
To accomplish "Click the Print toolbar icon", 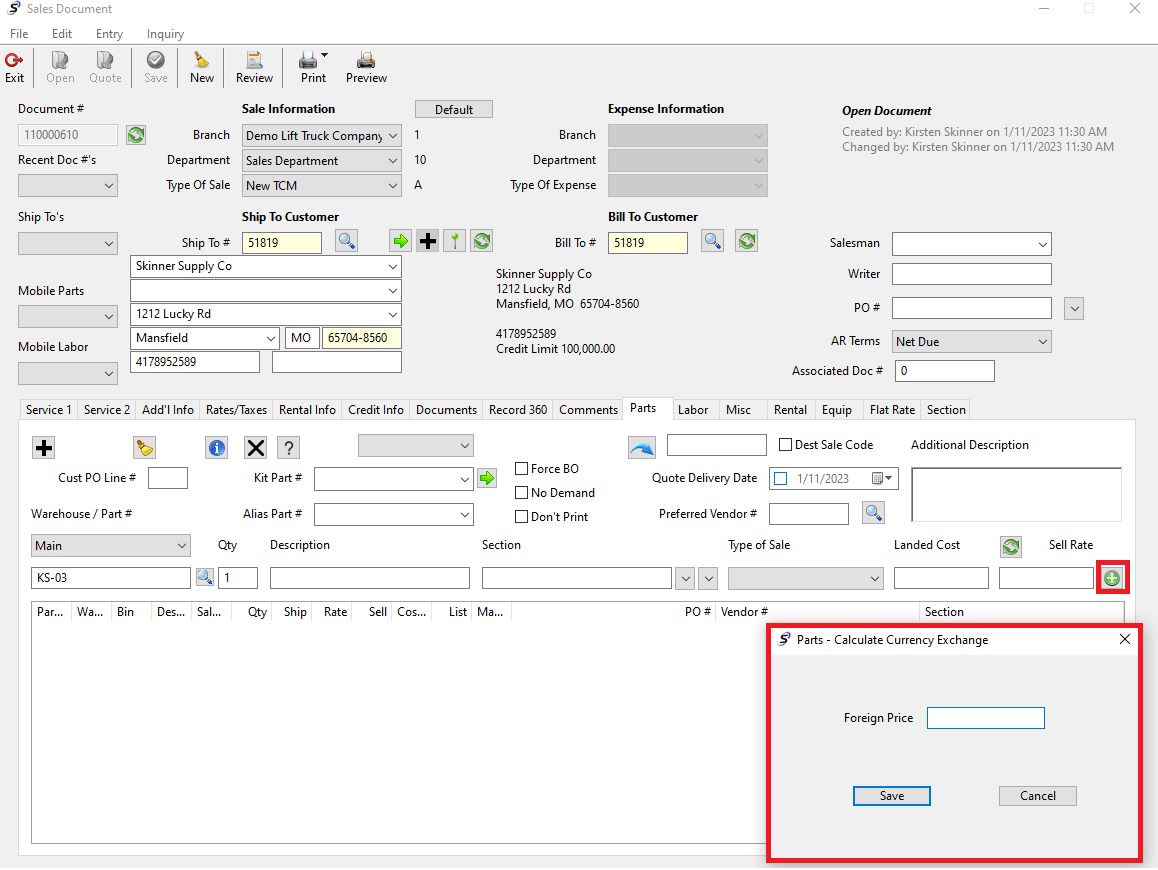I will tap(313, 67).
